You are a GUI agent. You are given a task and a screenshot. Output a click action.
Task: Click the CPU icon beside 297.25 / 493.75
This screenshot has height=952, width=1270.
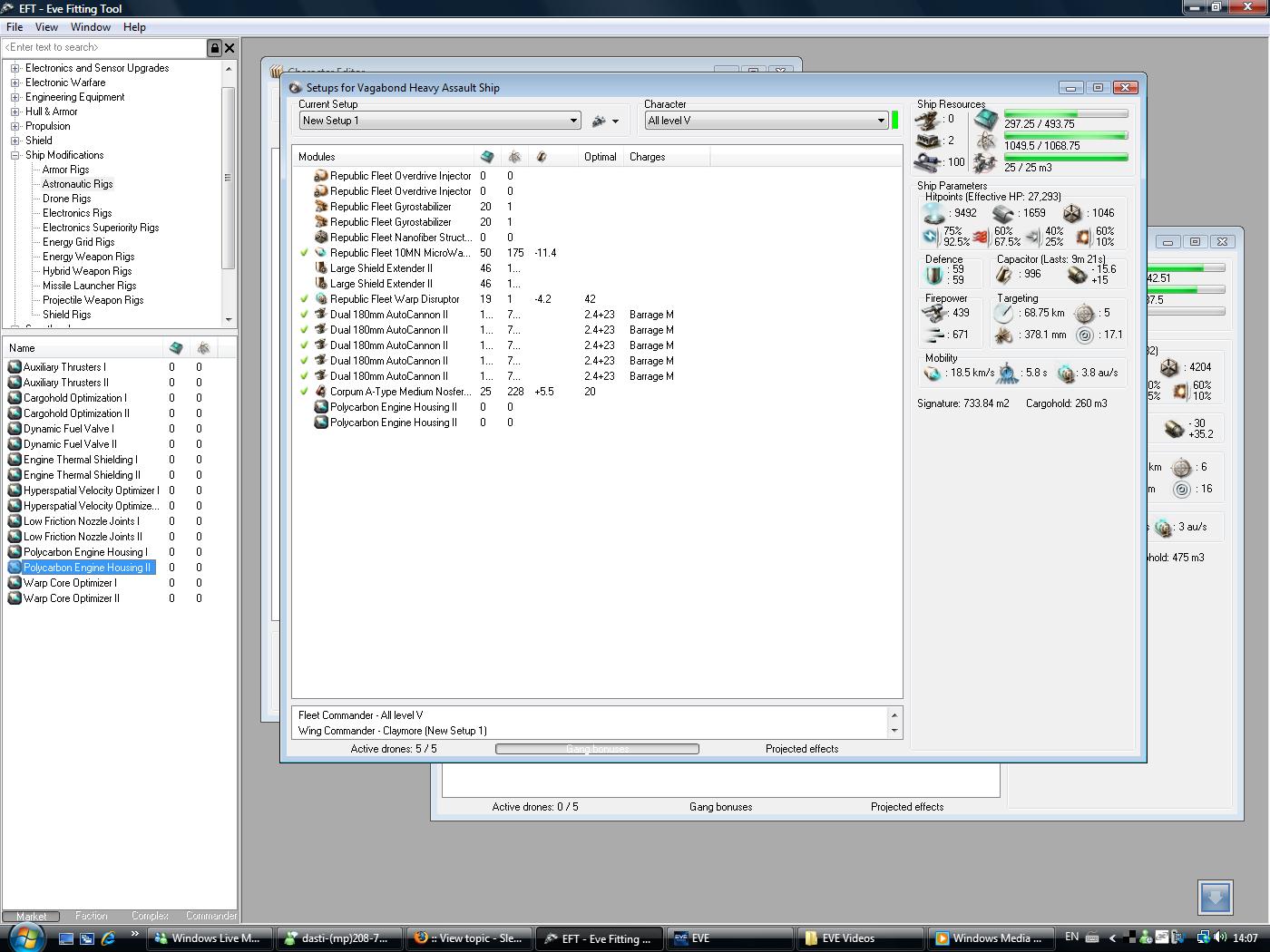(x=986, y=119)
